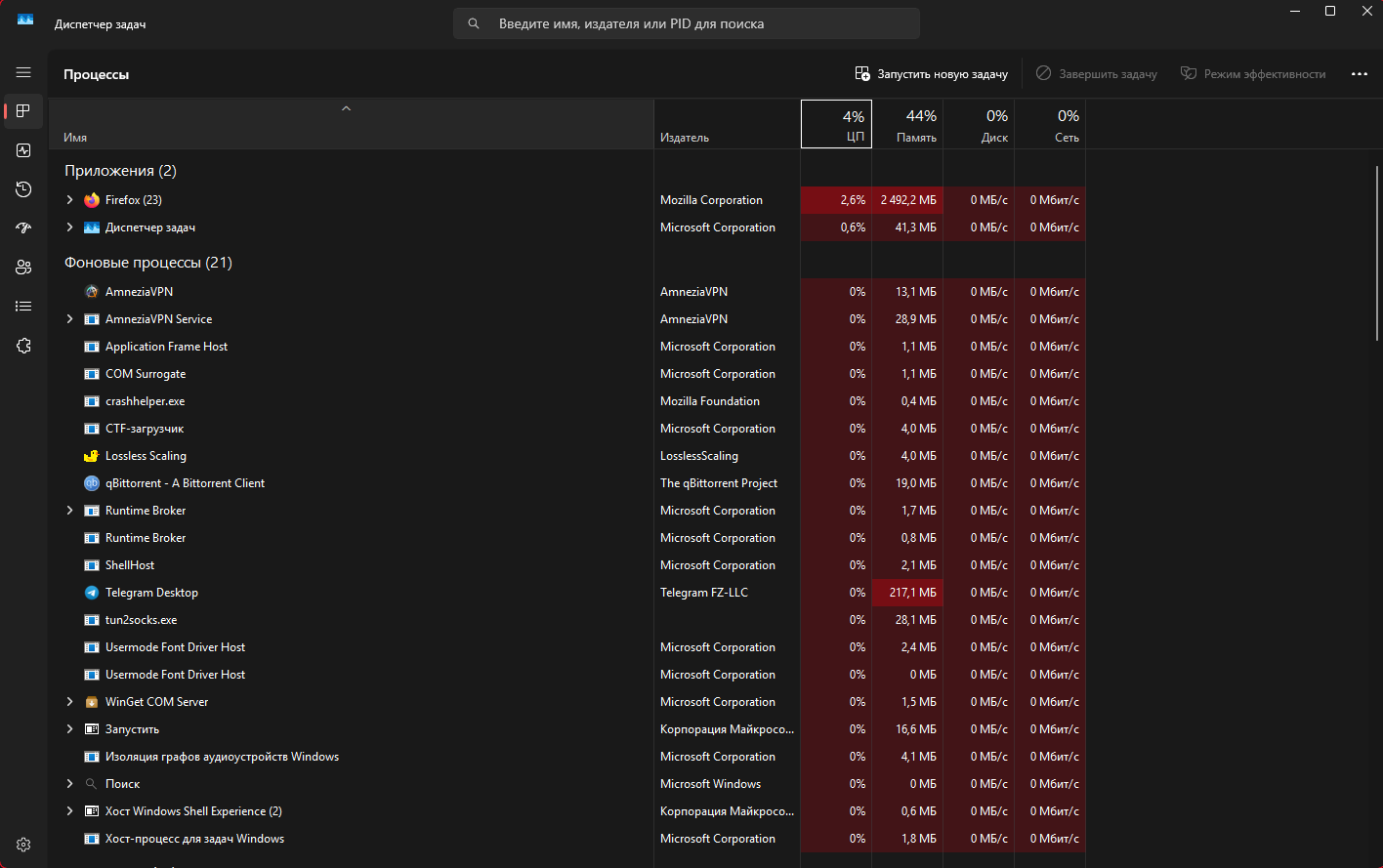Open the hamburger navigation menu
The height and width of the screenshot is (868, 1383).
(x=23, y=72)
